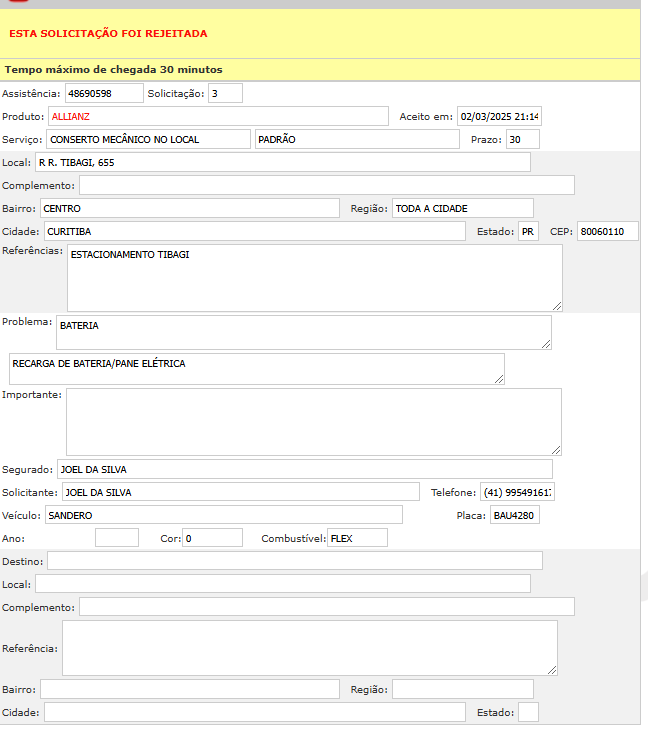Click the RECARGA DE BATERIA/PANE ELÉTRICA textarea
648x734 pixels.
[x=256, y=368]
